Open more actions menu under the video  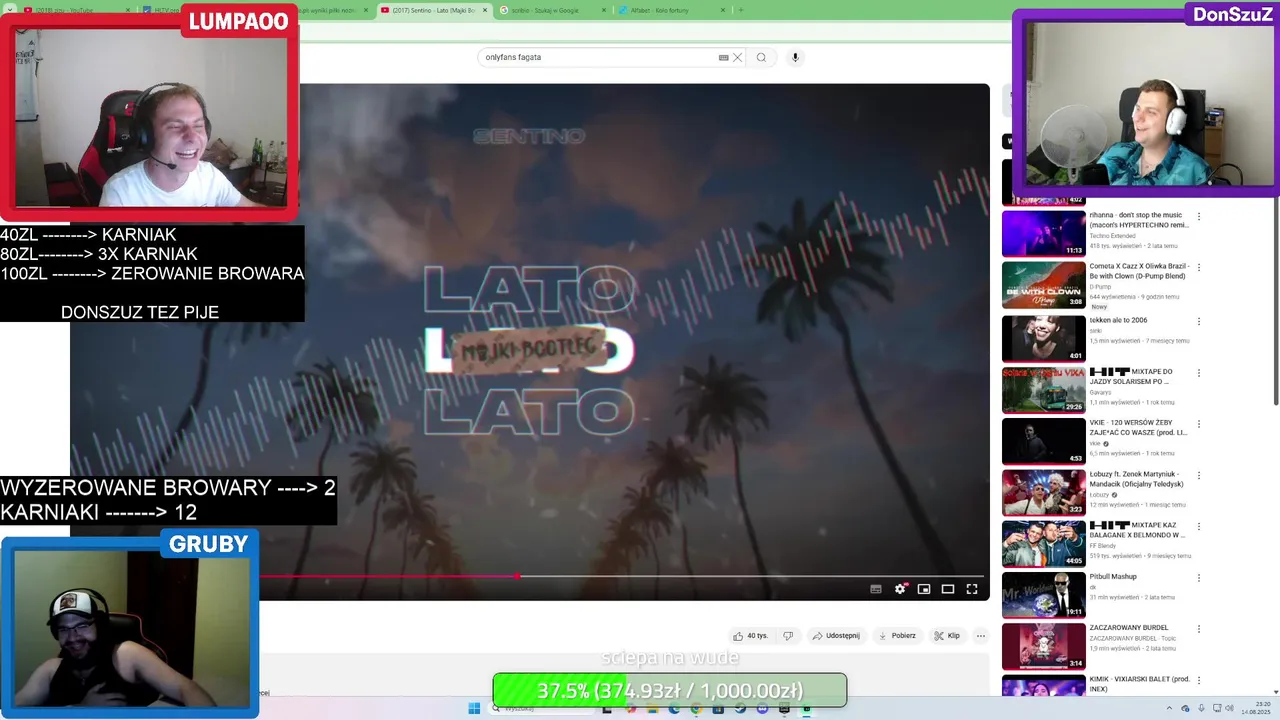(x=981, y=635)
